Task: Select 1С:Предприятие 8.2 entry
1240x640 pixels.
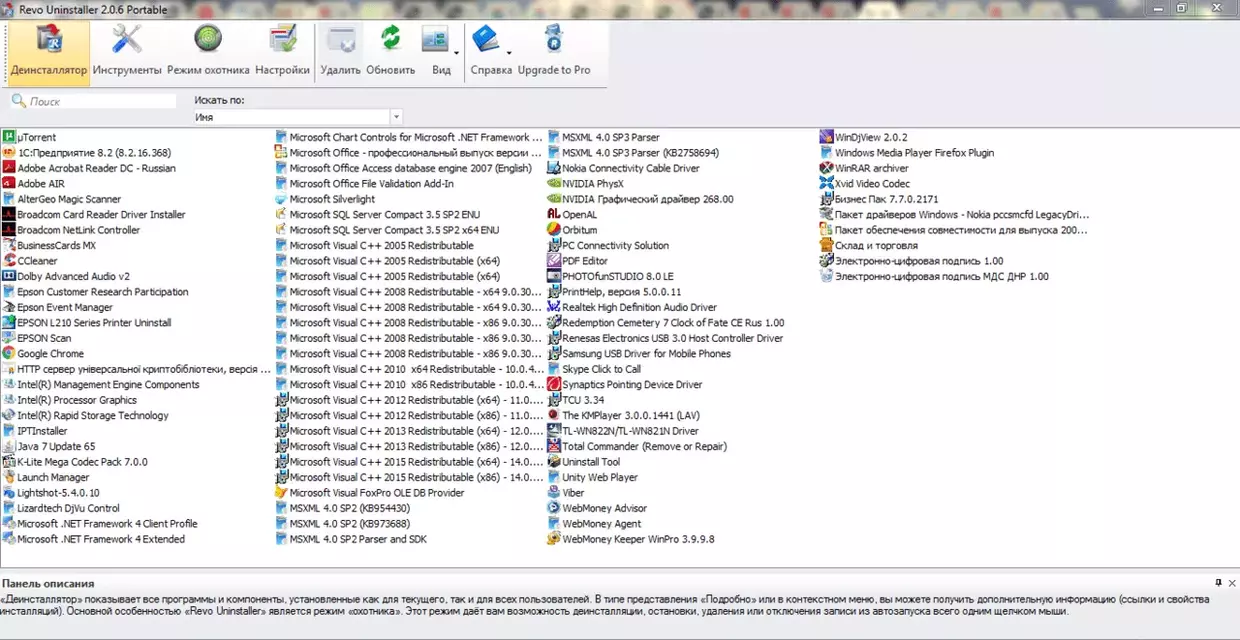Action: pyautogui.click(x=86, y=153)
